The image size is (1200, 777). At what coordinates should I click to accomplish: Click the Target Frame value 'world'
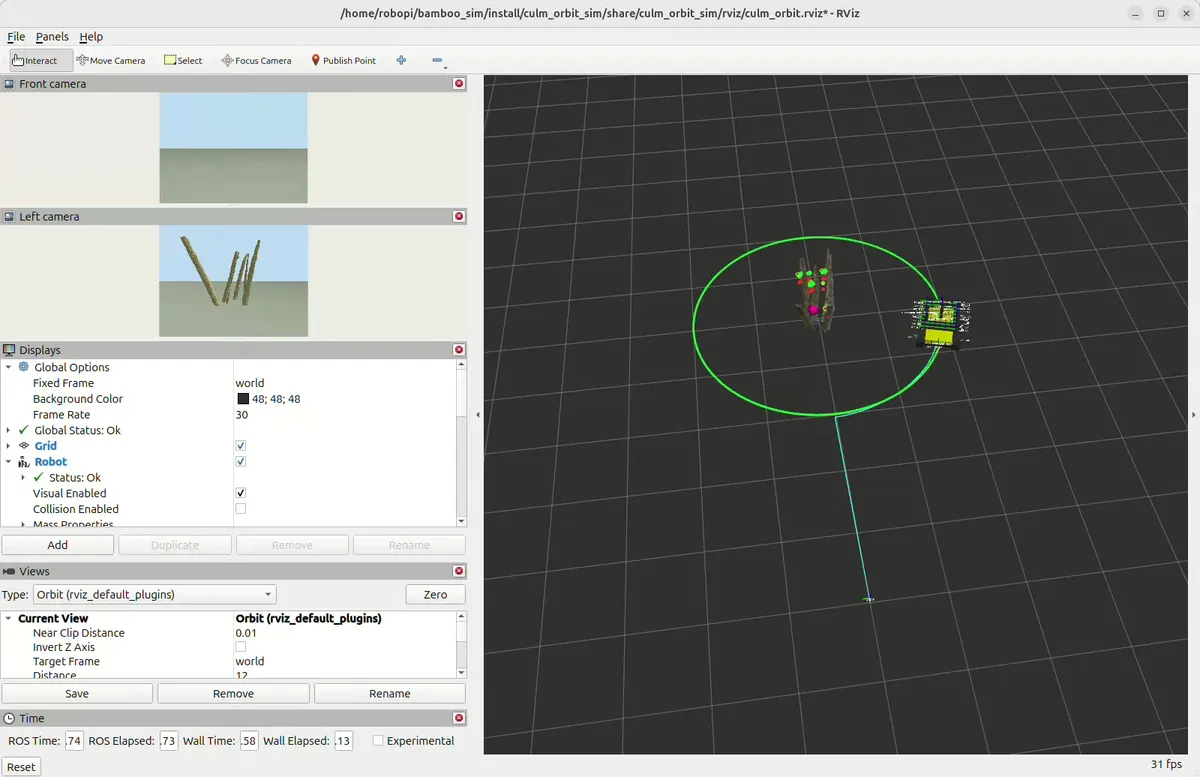pos(250,661)
